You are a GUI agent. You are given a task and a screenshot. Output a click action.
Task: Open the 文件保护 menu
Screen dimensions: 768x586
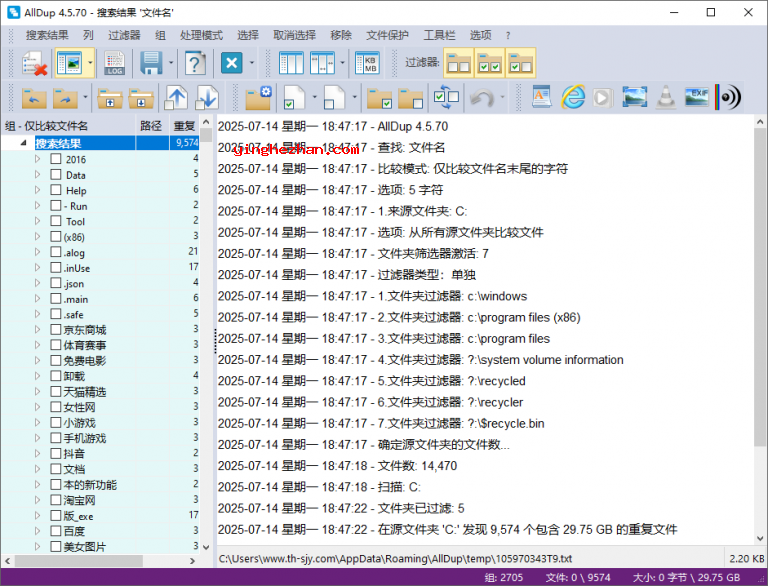(387, 35)
